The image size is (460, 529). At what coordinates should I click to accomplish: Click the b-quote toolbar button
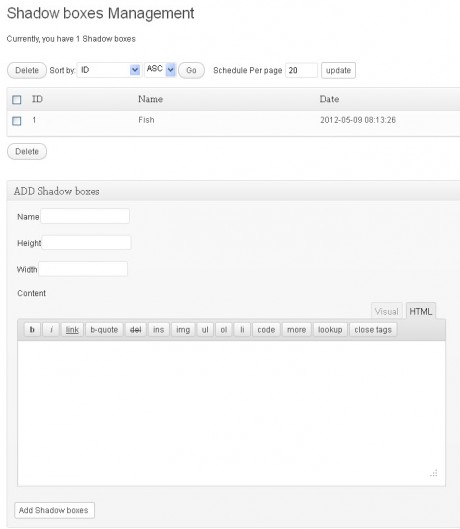(x=104, y=329)
